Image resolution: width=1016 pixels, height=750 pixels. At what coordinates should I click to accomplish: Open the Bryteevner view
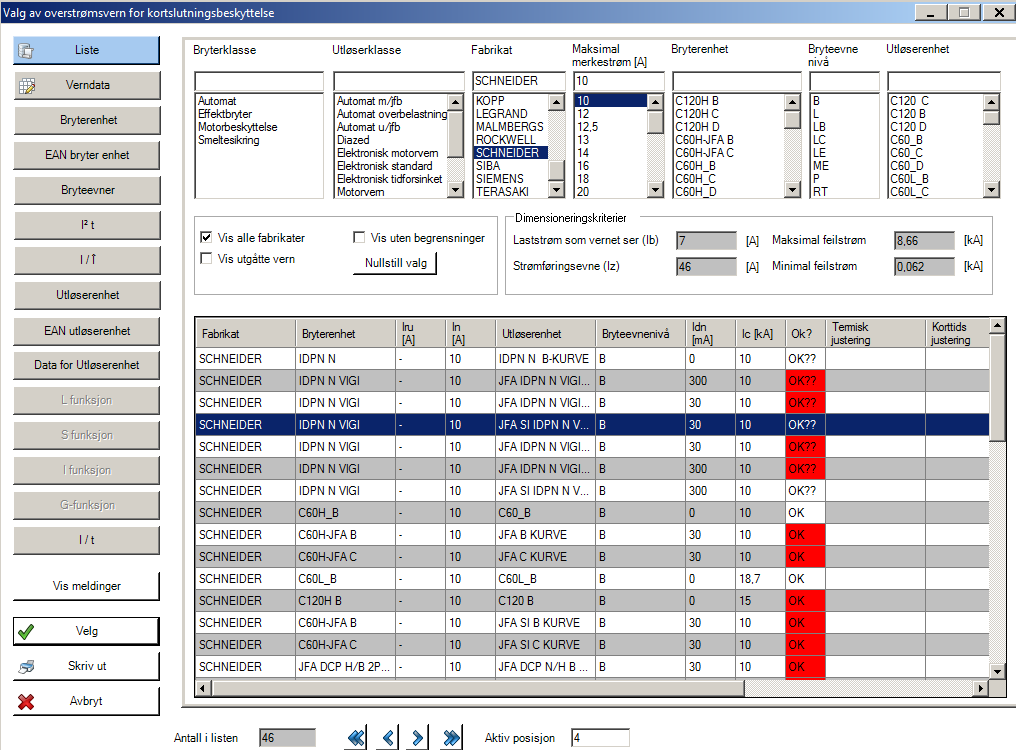[x=87, y=190]
